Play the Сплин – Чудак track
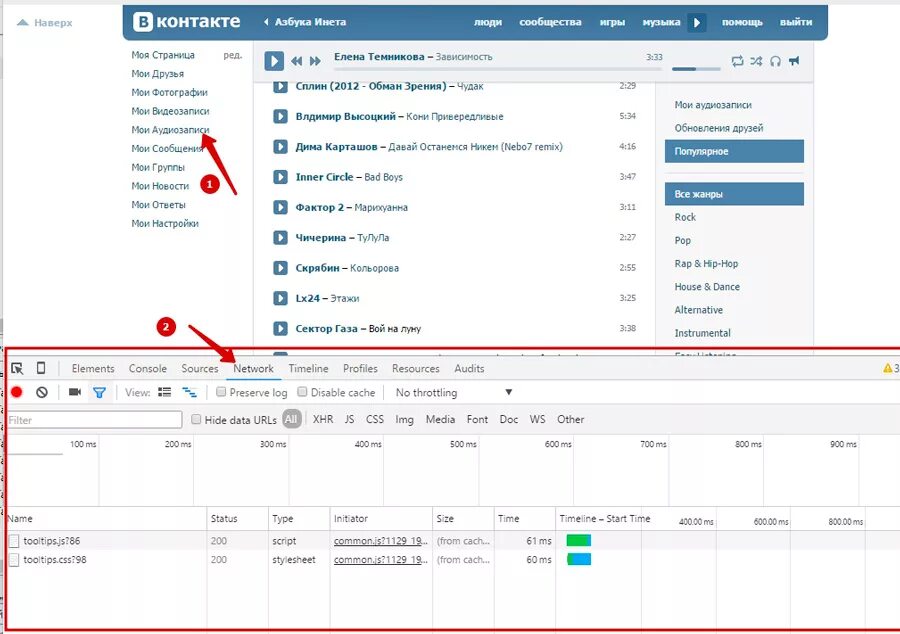 (280, 86)
